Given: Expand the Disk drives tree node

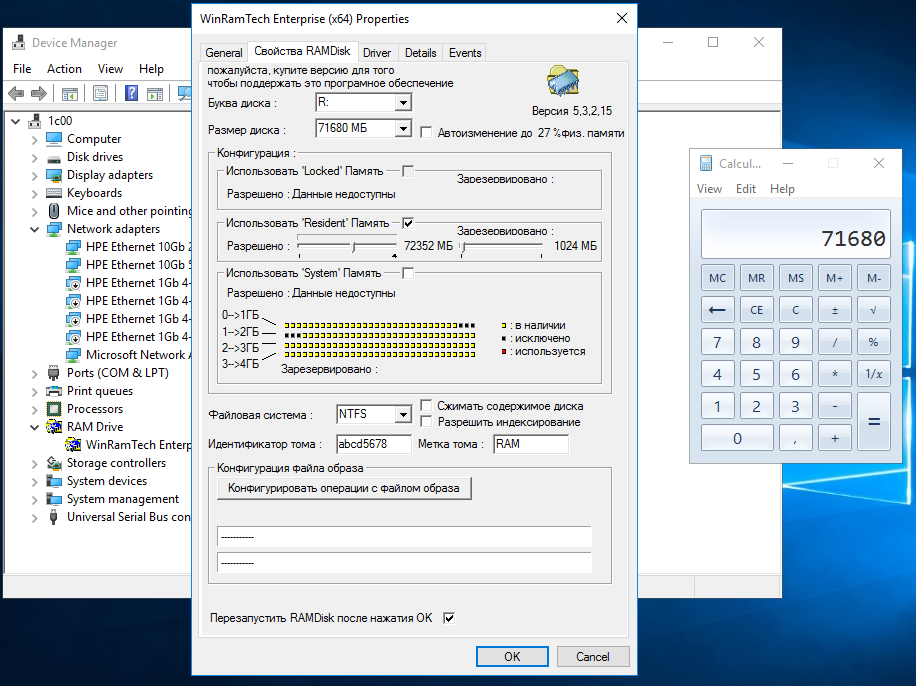Looking at the screenshot, I should [34, 157].
